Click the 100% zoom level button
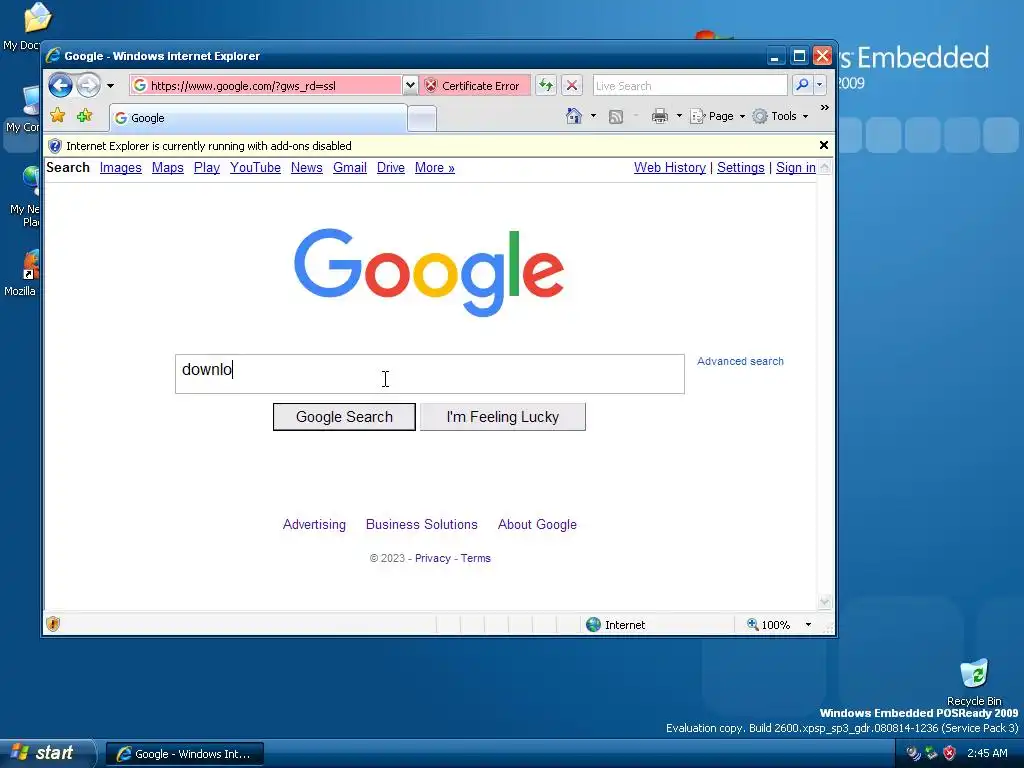 (769, 625)
